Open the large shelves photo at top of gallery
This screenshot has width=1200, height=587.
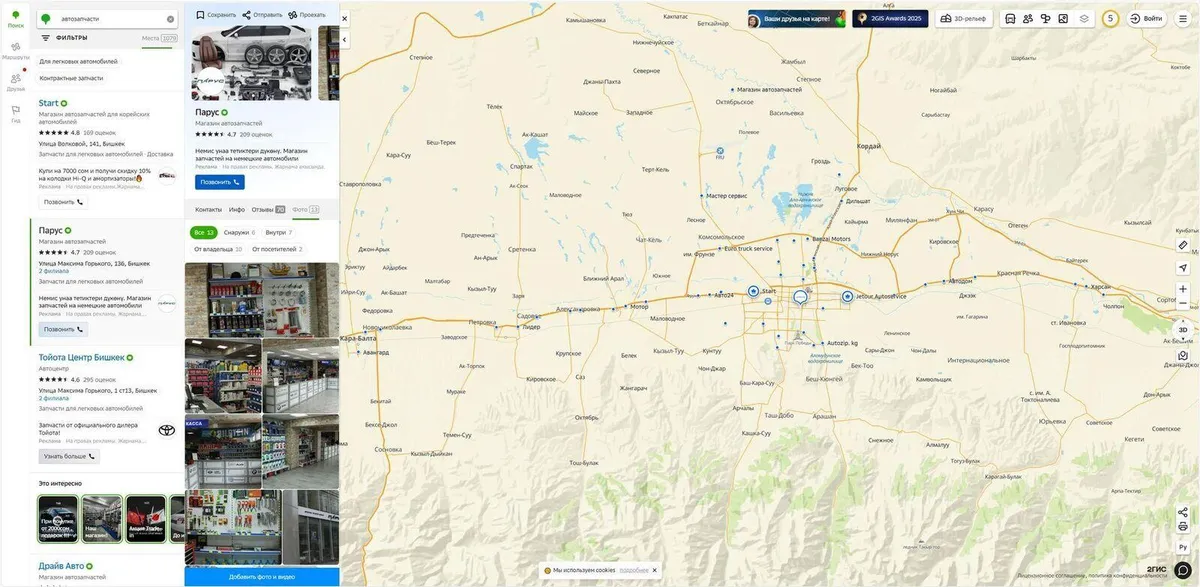click(262, 299)
